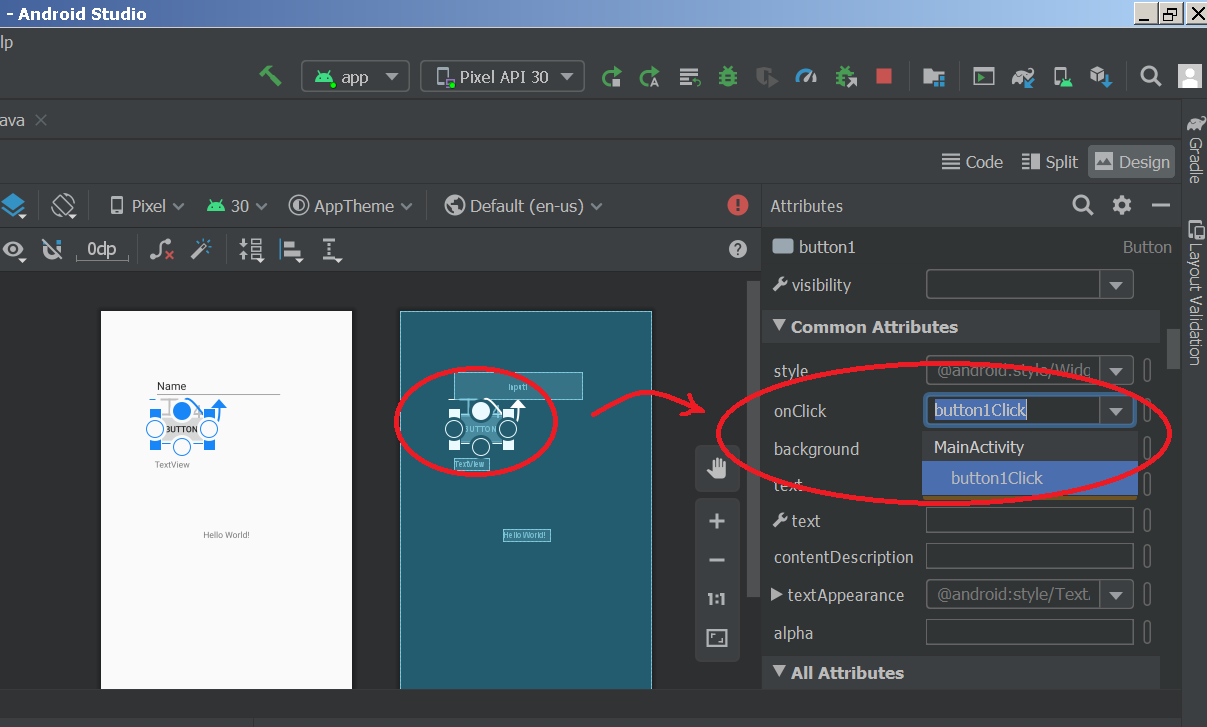1207x727 pixels.
Task: Select button1Click from the dropdown list
Action: point(1030,478)
